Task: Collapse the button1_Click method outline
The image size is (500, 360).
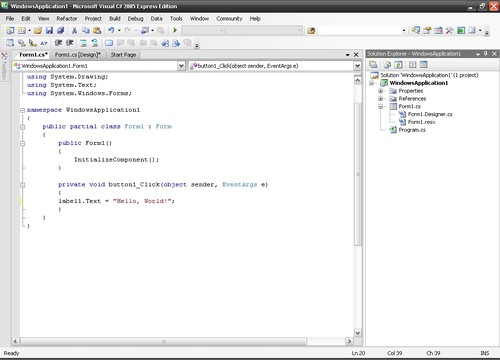Action: click(22, 185)
